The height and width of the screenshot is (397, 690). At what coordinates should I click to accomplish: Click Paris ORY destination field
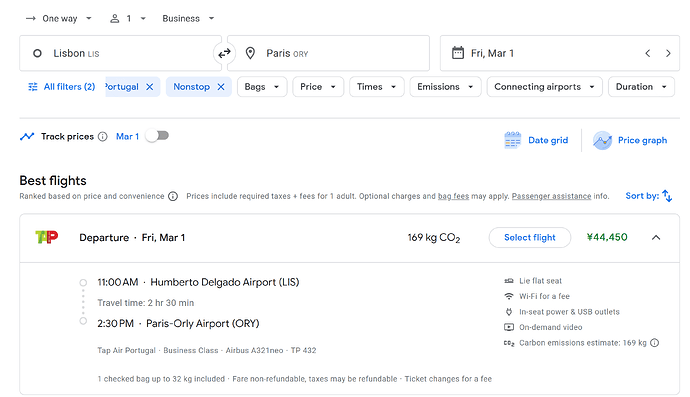point(328,53)
